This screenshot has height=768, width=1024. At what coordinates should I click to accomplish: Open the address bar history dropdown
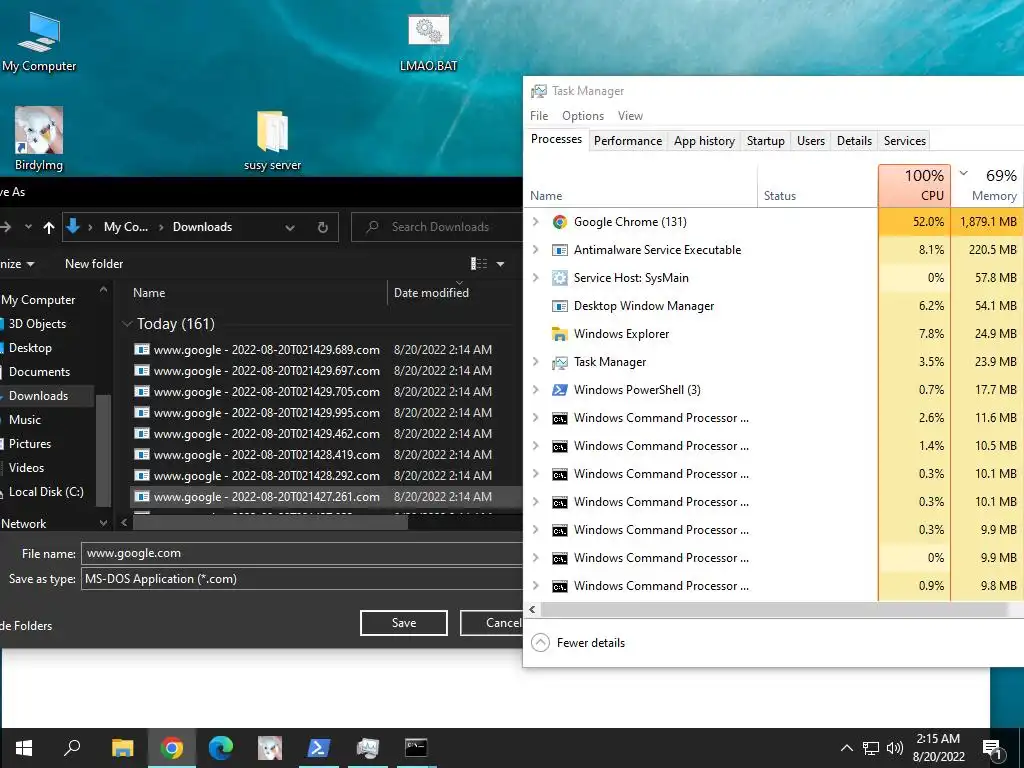click(x=290, y=227)
